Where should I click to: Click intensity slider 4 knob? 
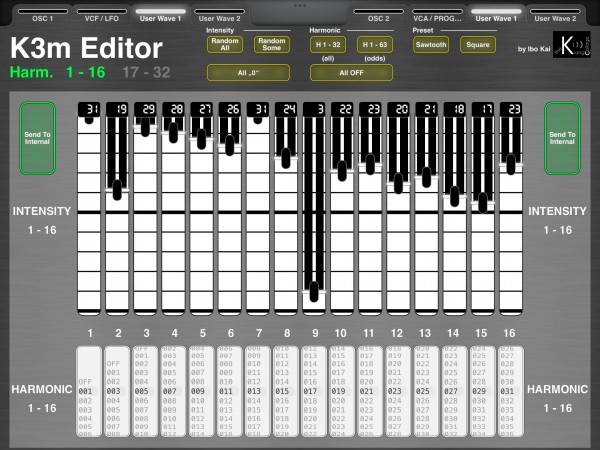(173, 133)
